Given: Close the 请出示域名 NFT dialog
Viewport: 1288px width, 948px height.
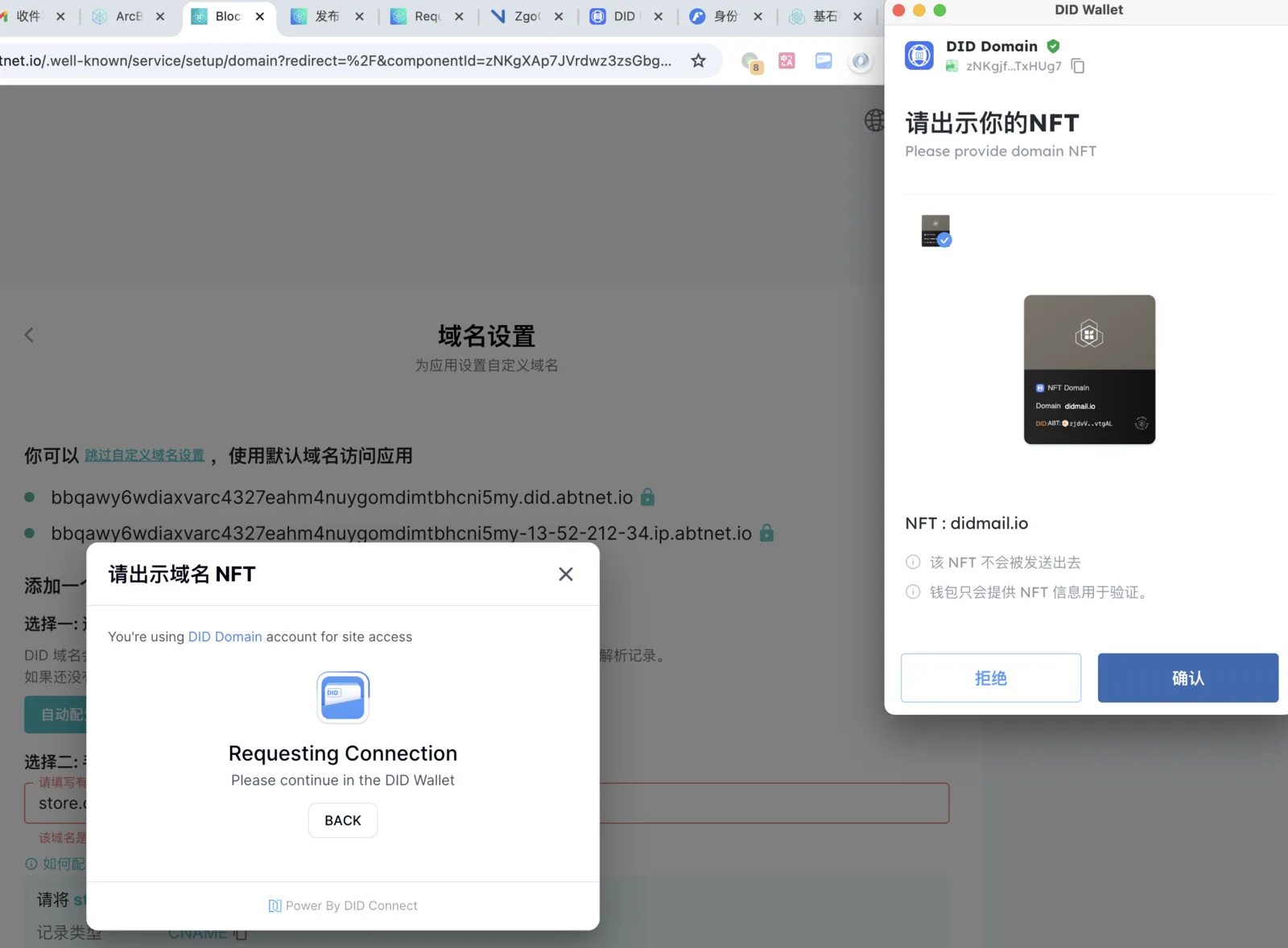Looking at the screenshot, I should [x=566, y=574].
